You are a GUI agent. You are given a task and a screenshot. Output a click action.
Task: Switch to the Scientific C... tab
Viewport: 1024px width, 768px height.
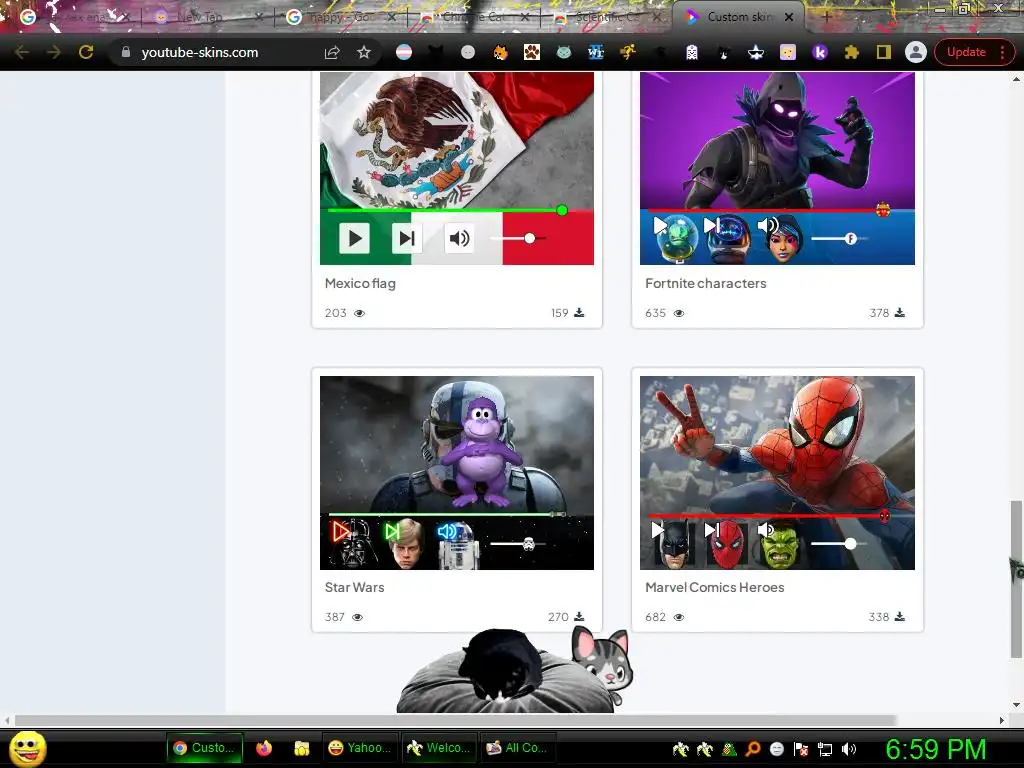pos(606,18)
